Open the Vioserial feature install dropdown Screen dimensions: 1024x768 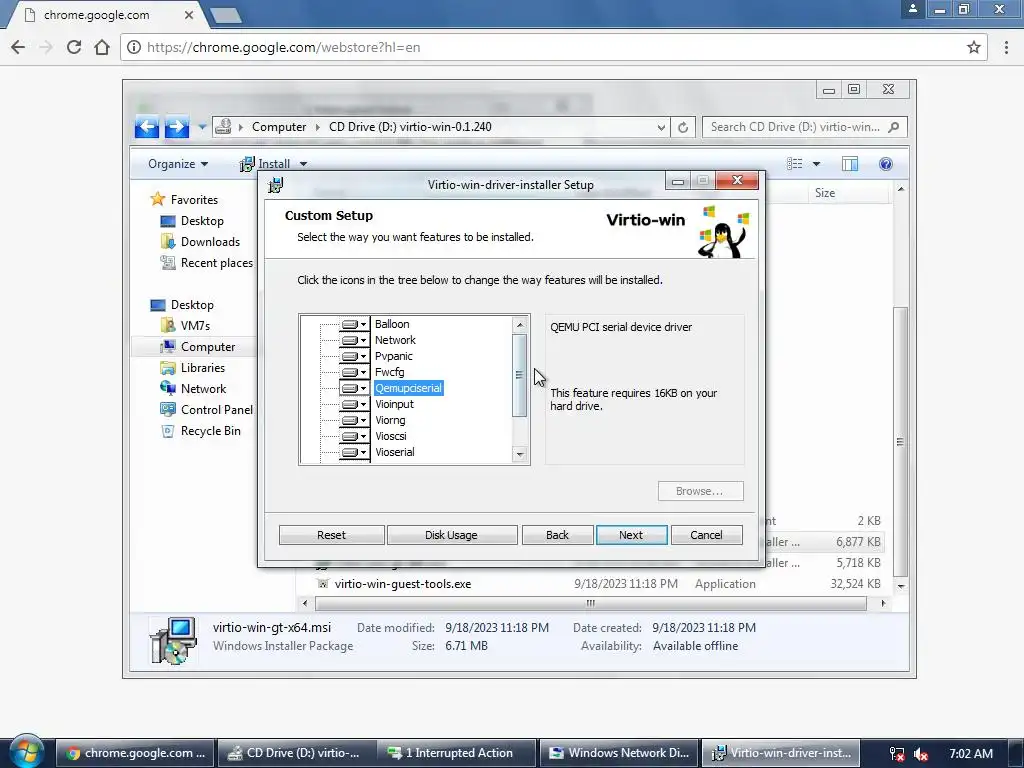coord(354,453)
